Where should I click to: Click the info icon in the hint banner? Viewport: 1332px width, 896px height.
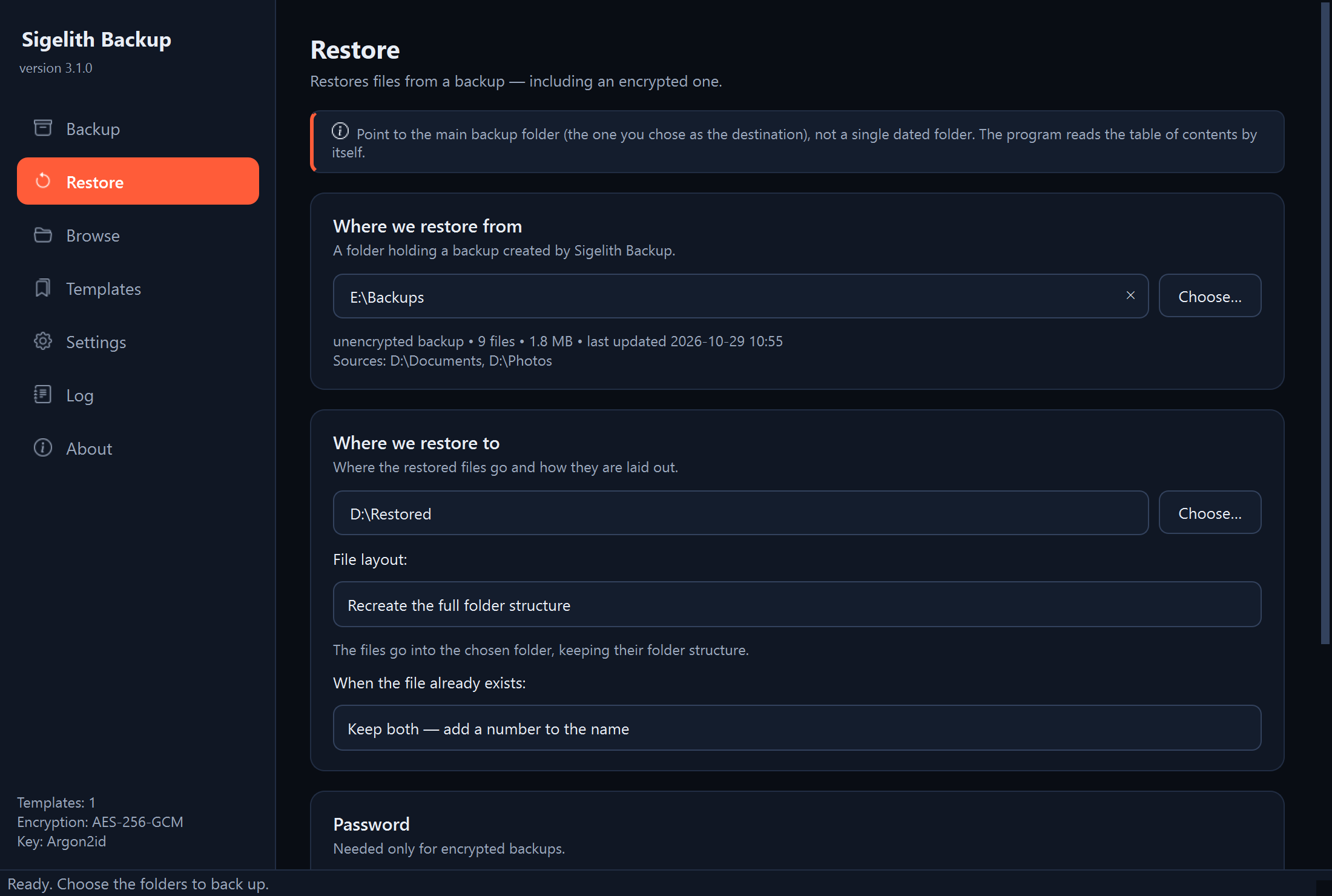pyautogui.click(x=340, y=131)
